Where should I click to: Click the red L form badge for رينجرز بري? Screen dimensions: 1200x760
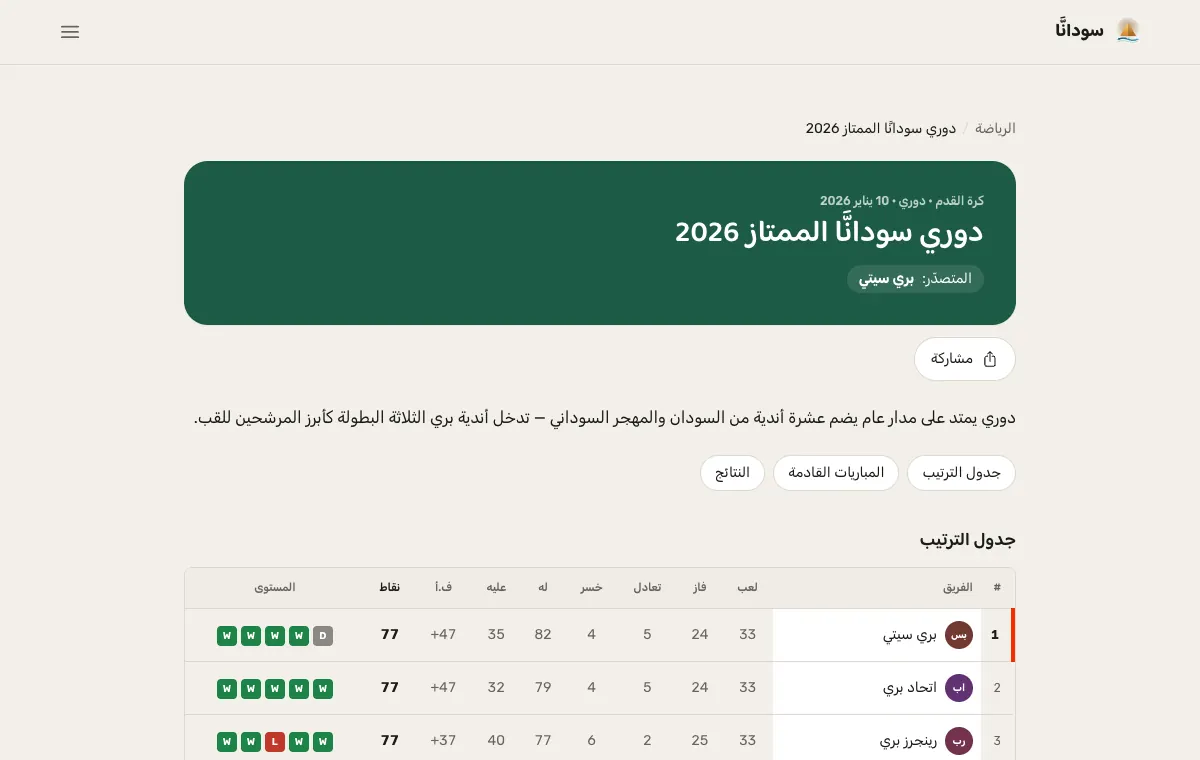tap(275, 742)
